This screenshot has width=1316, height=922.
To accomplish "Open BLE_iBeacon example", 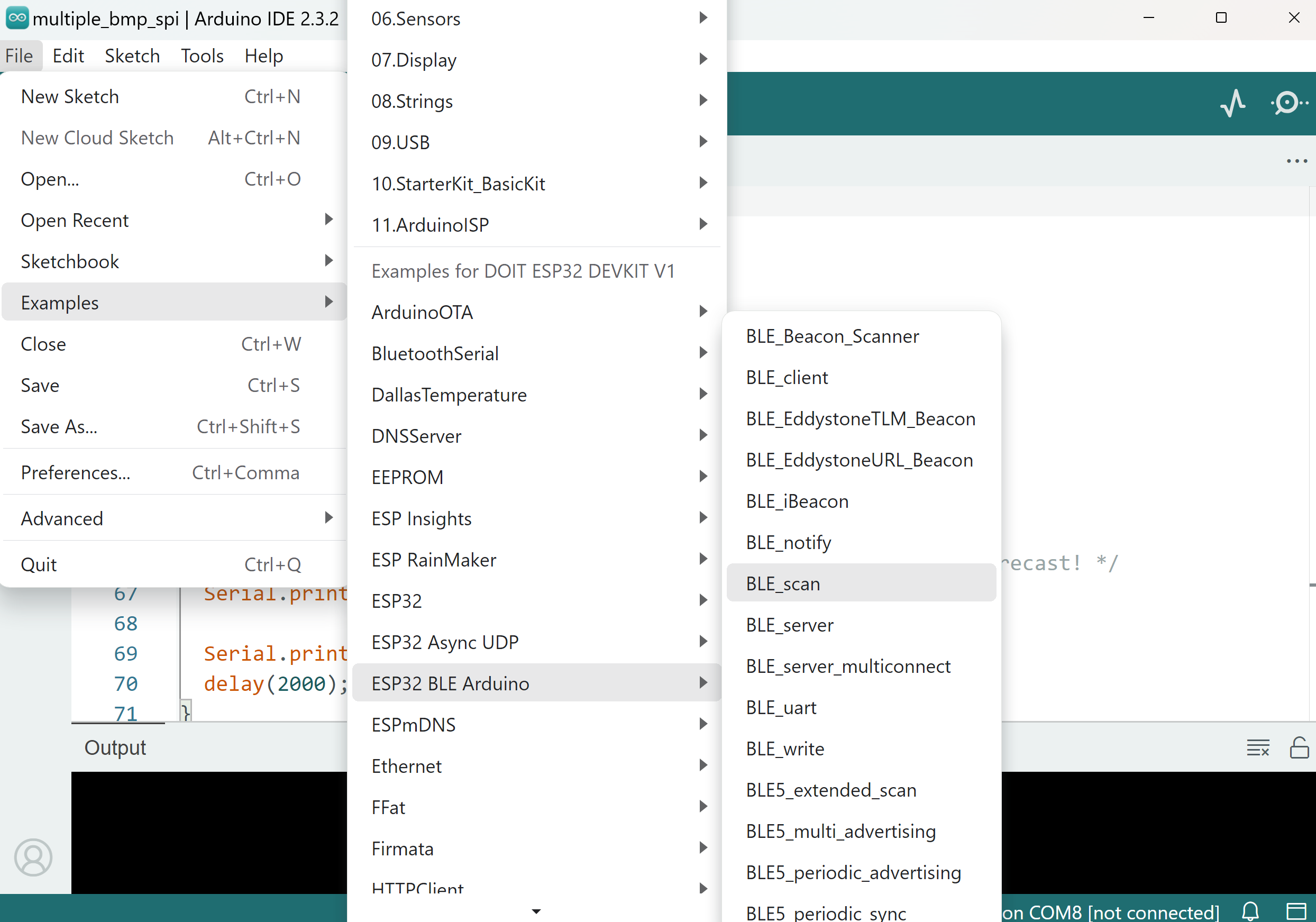I will click(862, 501).
